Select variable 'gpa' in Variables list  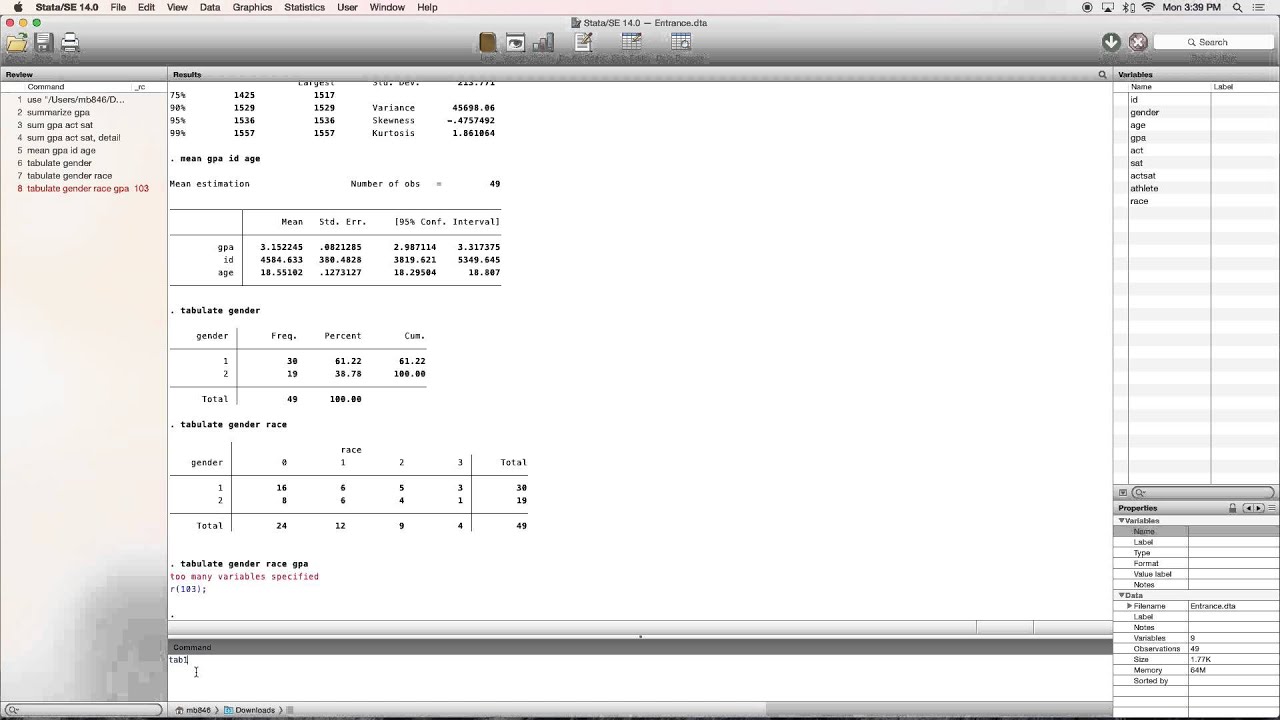coord(1138,138)
